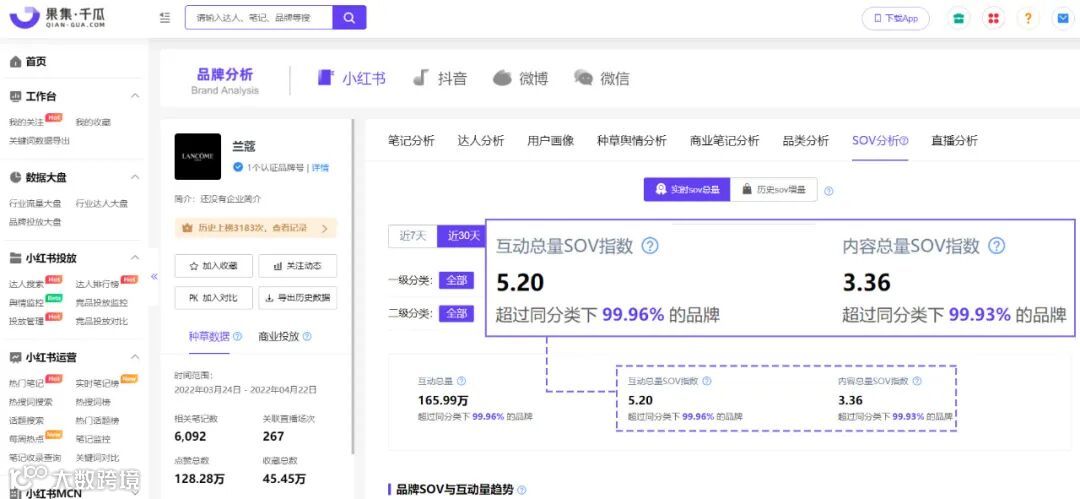Collapse the 小红书运营 sidebar section
The image size is (1080, 499).
tap(135, 357)
